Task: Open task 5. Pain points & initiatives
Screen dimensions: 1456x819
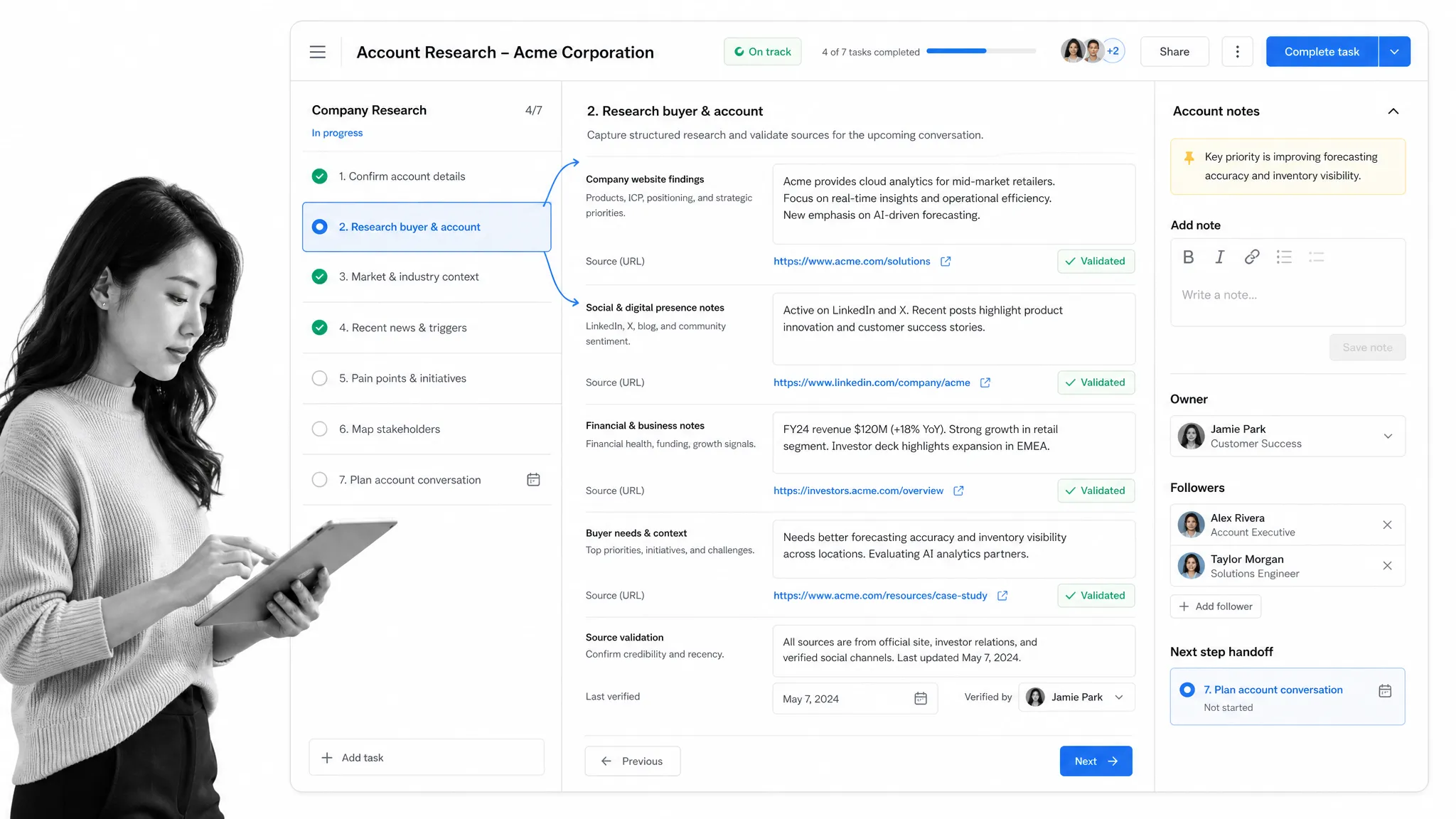Action: 427,378
